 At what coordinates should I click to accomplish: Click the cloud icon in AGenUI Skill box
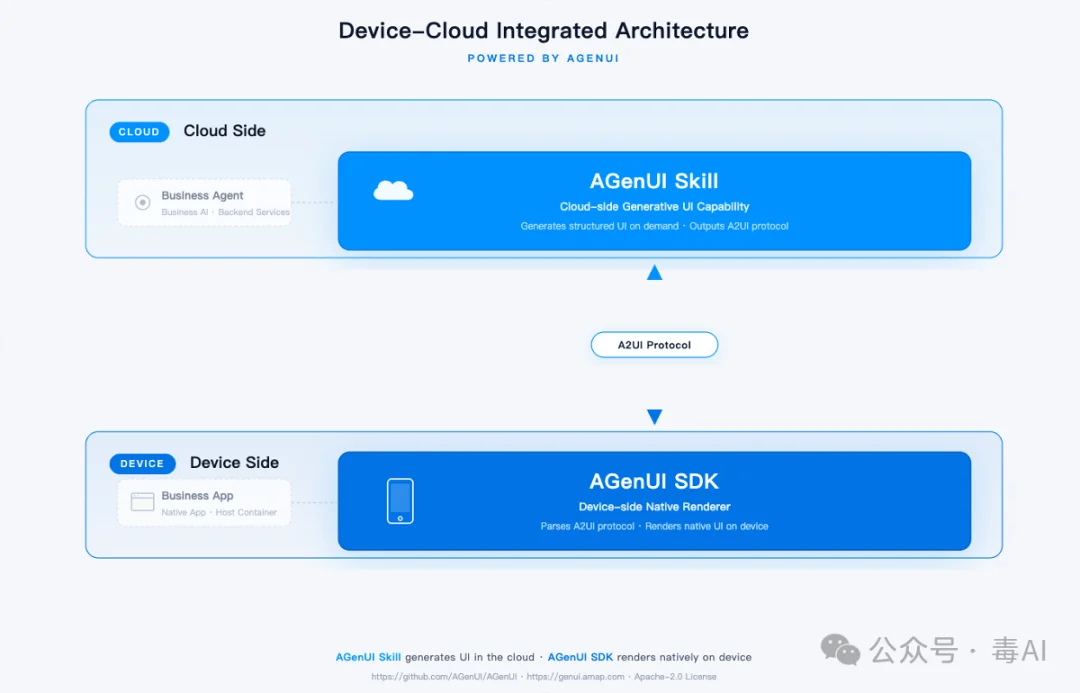coord(393,190)
